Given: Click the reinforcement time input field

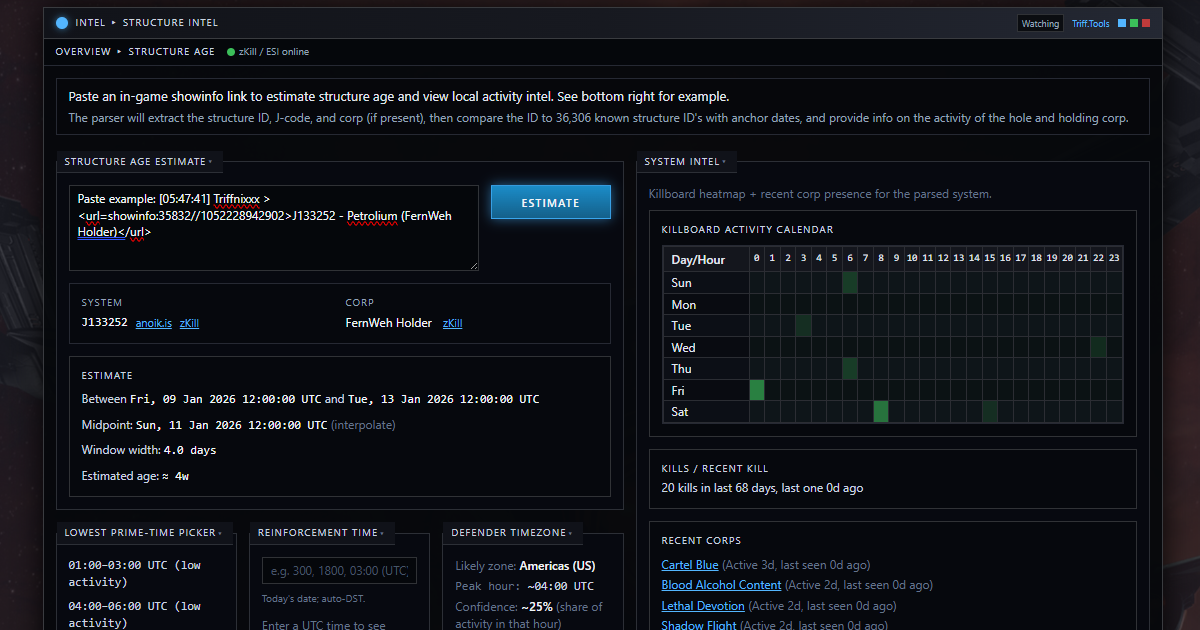Looking at the screenshot, I should (339, 571).
